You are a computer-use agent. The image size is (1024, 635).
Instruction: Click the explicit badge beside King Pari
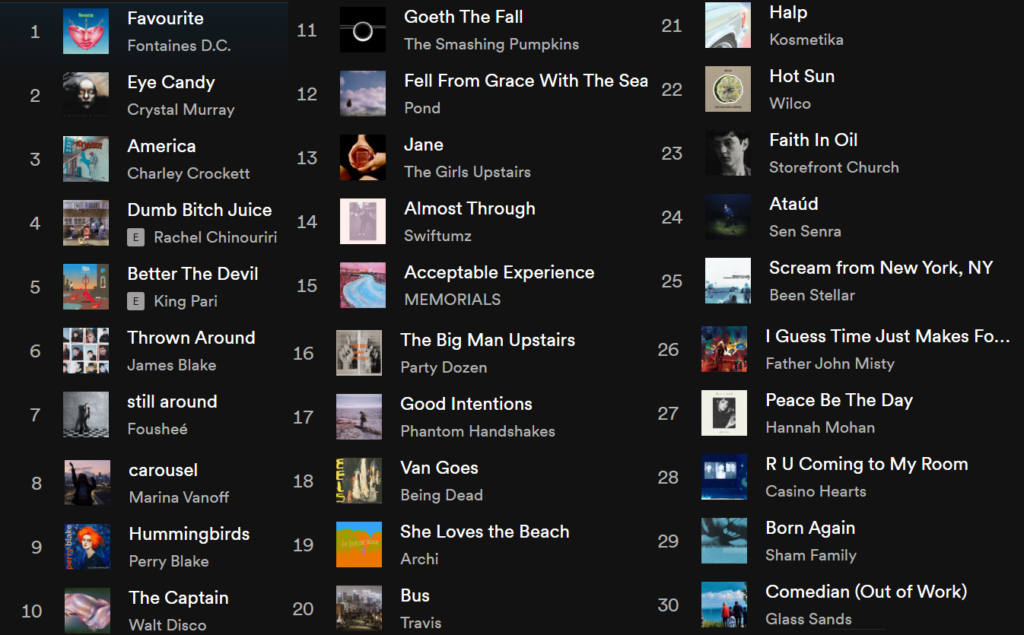pos(135,302)
